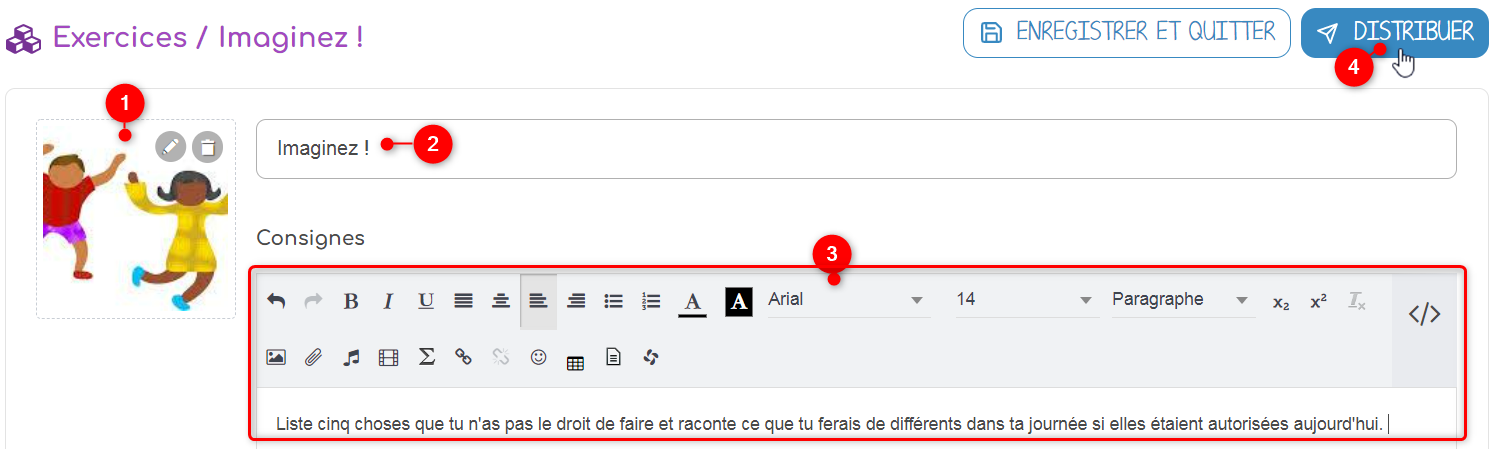Open the Arial font family dropdown

(x=847, y=300)
